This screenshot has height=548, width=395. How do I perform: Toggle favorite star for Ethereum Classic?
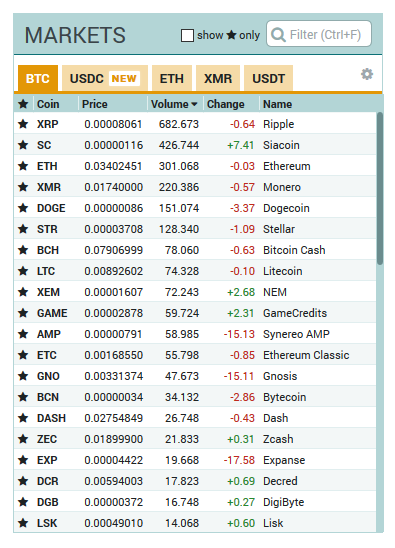(x=23, y=355)
